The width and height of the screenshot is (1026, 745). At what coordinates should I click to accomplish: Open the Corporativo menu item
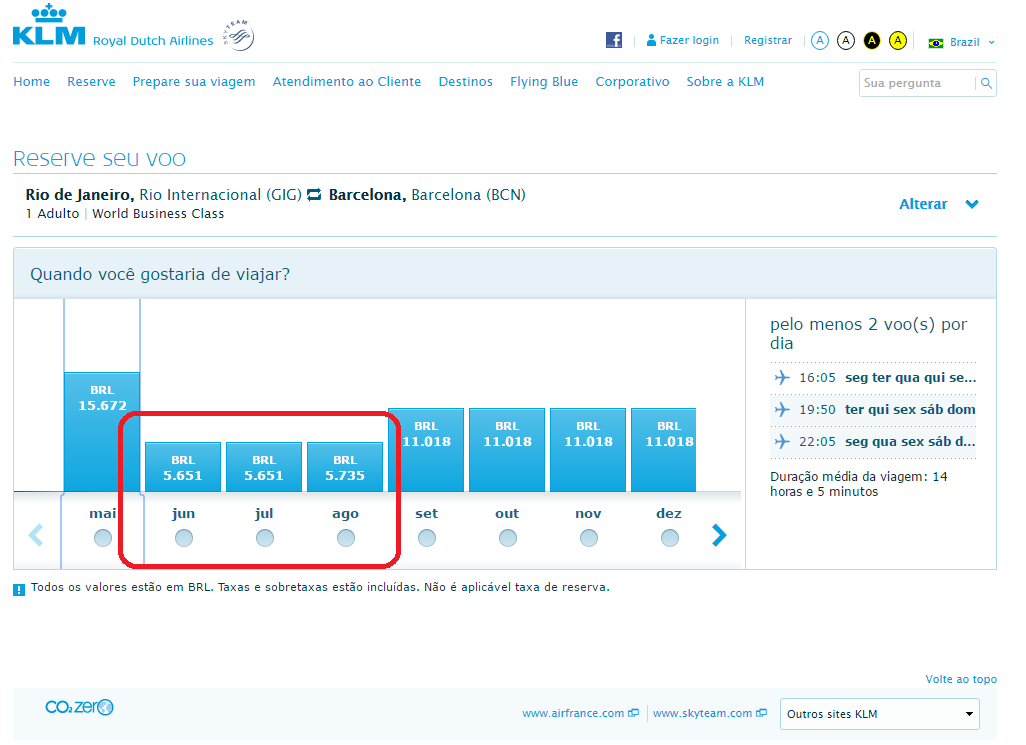tap(632, 82)
